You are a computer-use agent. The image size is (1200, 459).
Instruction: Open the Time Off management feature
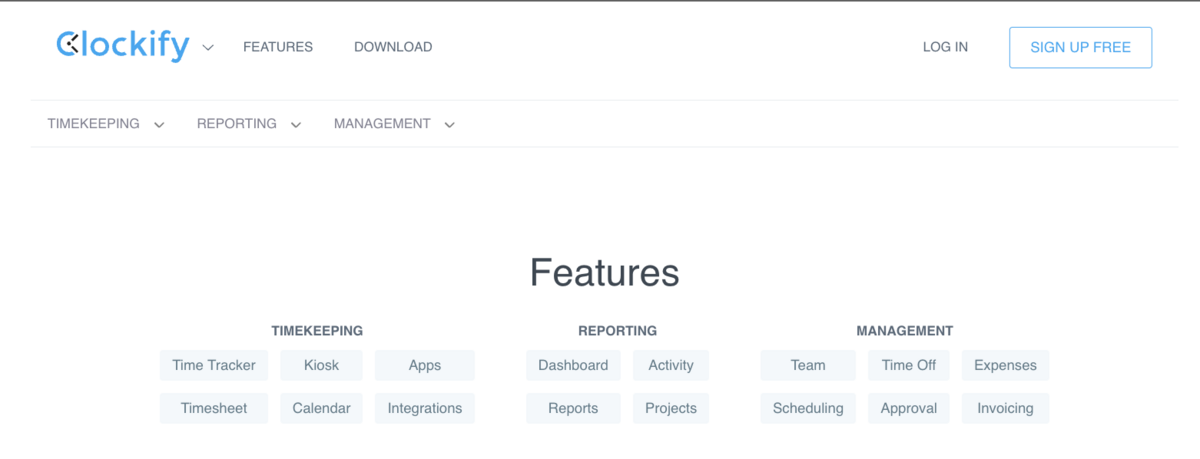(909, 365)
